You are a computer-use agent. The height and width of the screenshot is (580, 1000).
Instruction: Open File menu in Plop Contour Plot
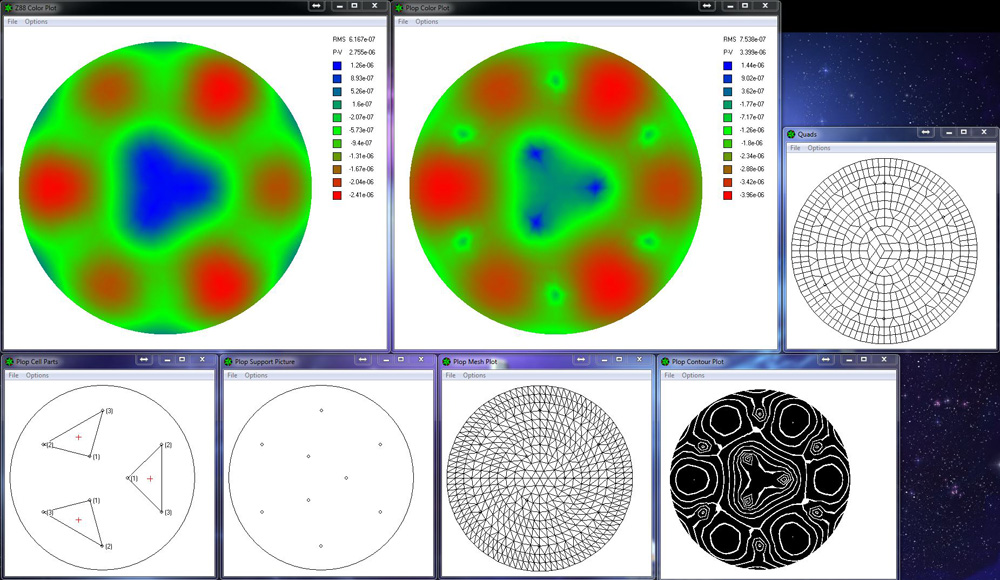(x=669, y=375)
